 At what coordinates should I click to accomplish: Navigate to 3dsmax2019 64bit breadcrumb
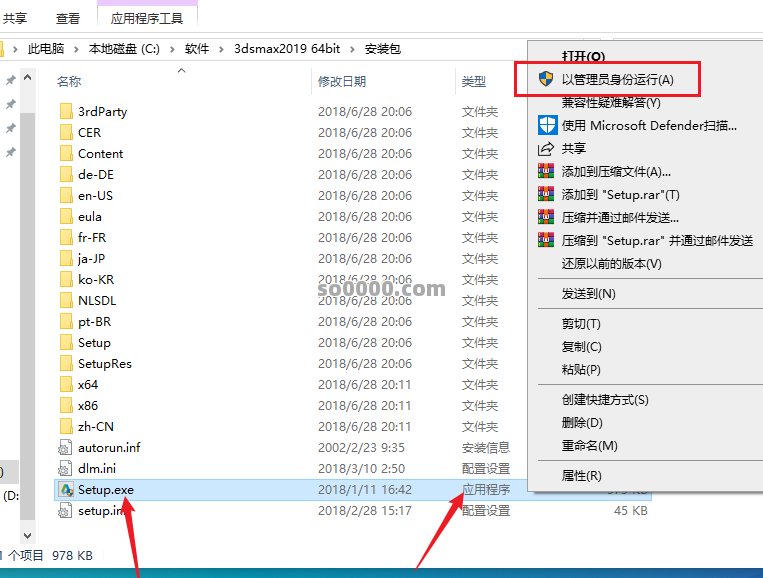pos(287,49)
